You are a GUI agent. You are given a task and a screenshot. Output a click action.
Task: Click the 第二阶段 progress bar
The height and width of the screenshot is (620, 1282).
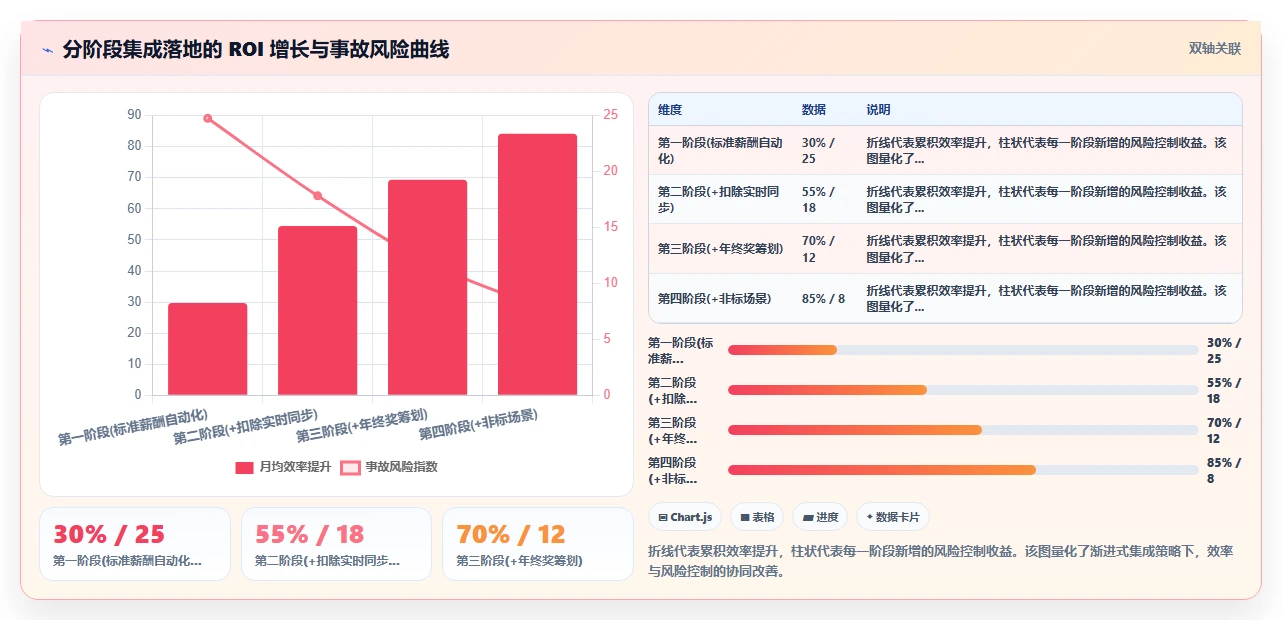pos(963,390)
